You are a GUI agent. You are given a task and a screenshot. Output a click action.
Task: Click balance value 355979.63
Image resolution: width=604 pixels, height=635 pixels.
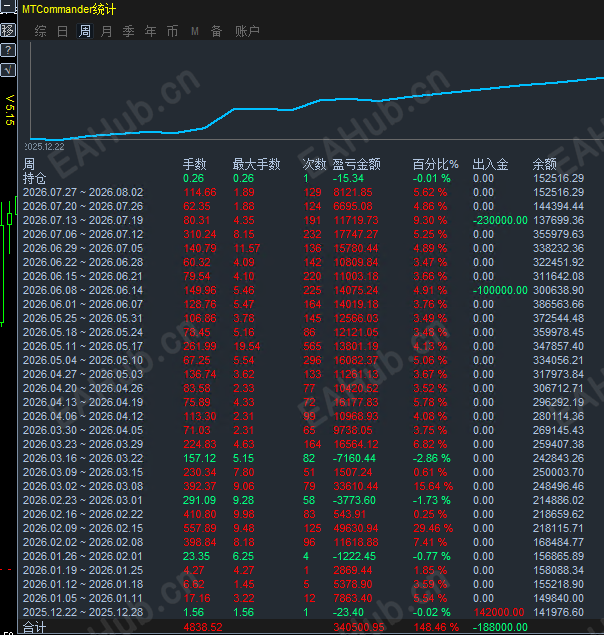click(x=559, y=234)
